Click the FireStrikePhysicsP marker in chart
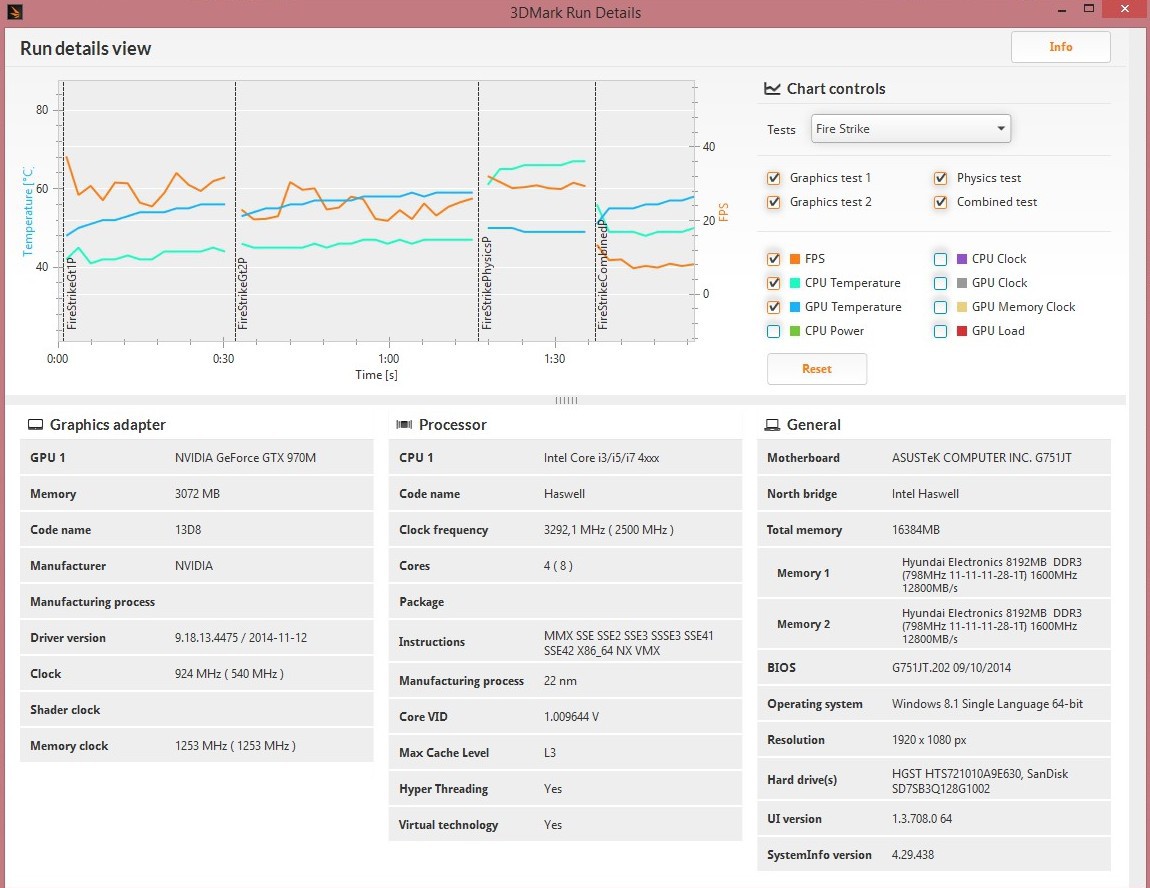This screenshot has height=888, width=1150. point(486,283)
